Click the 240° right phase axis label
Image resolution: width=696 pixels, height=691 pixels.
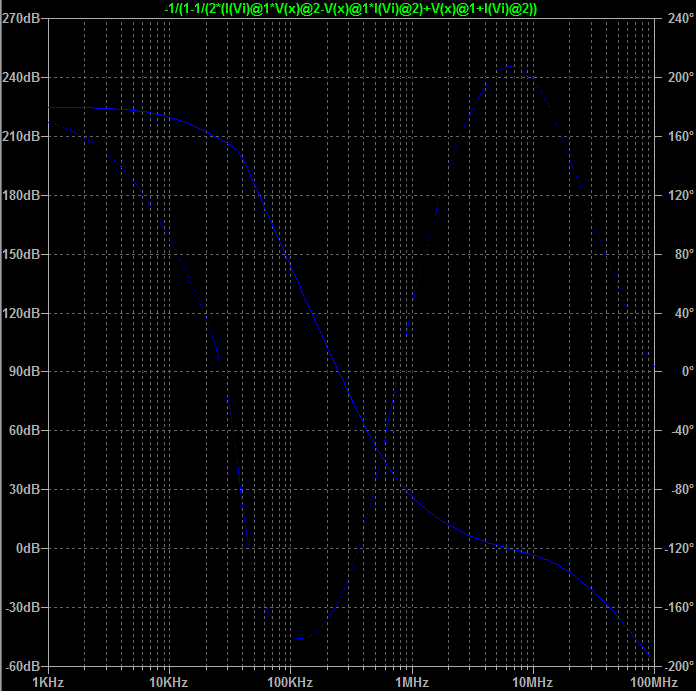coord(680,18)
